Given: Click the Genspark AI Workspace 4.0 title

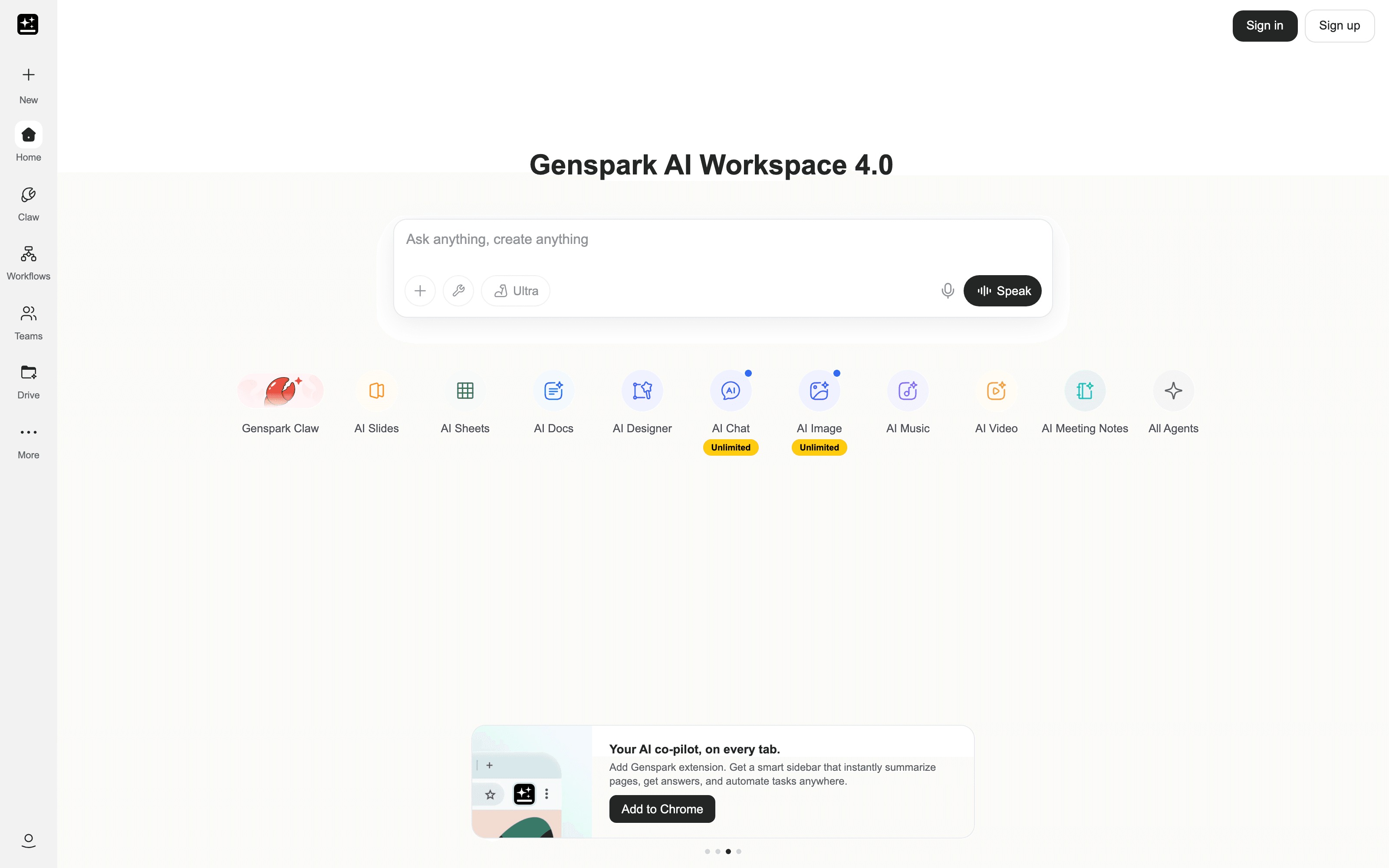Looking at the screenshot, I should point(711,165).
